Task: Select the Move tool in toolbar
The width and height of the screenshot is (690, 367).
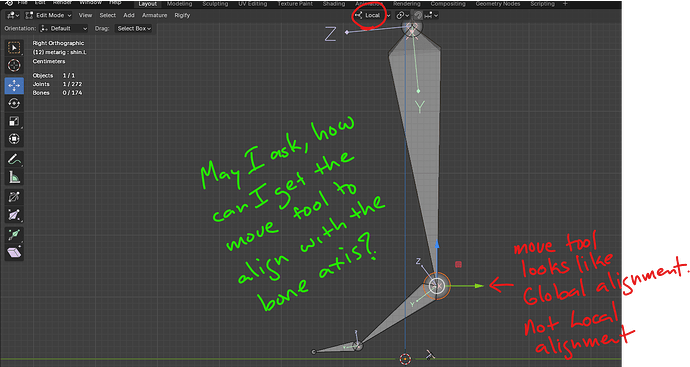Action: 14,85
